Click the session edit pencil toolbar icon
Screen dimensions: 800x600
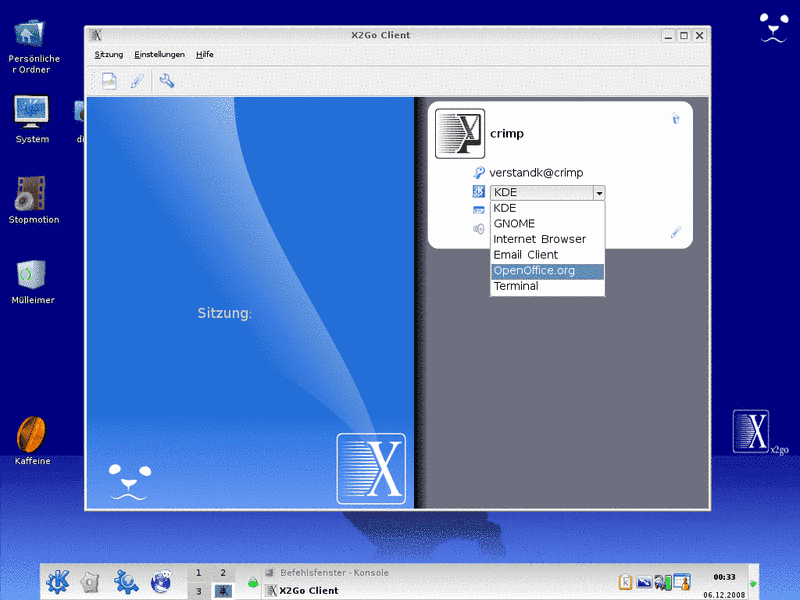(x=137, y=80)
